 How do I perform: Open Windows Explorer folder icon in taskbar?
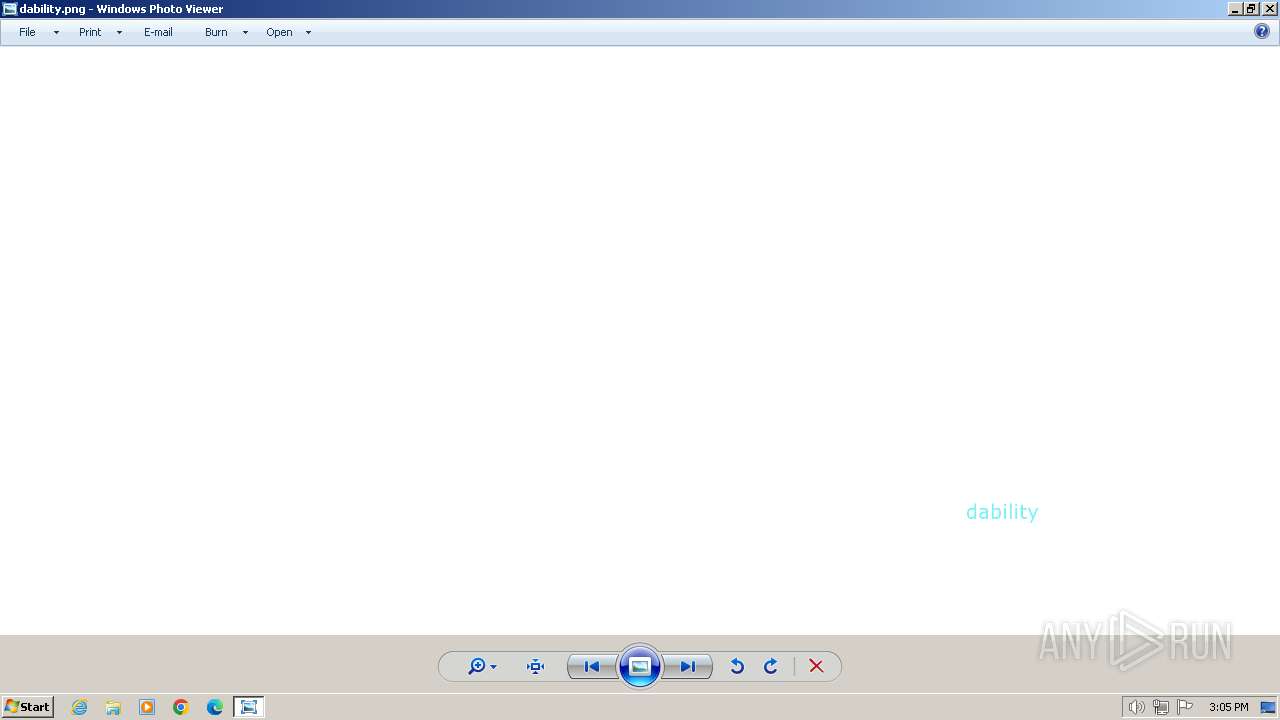point(113,707)
